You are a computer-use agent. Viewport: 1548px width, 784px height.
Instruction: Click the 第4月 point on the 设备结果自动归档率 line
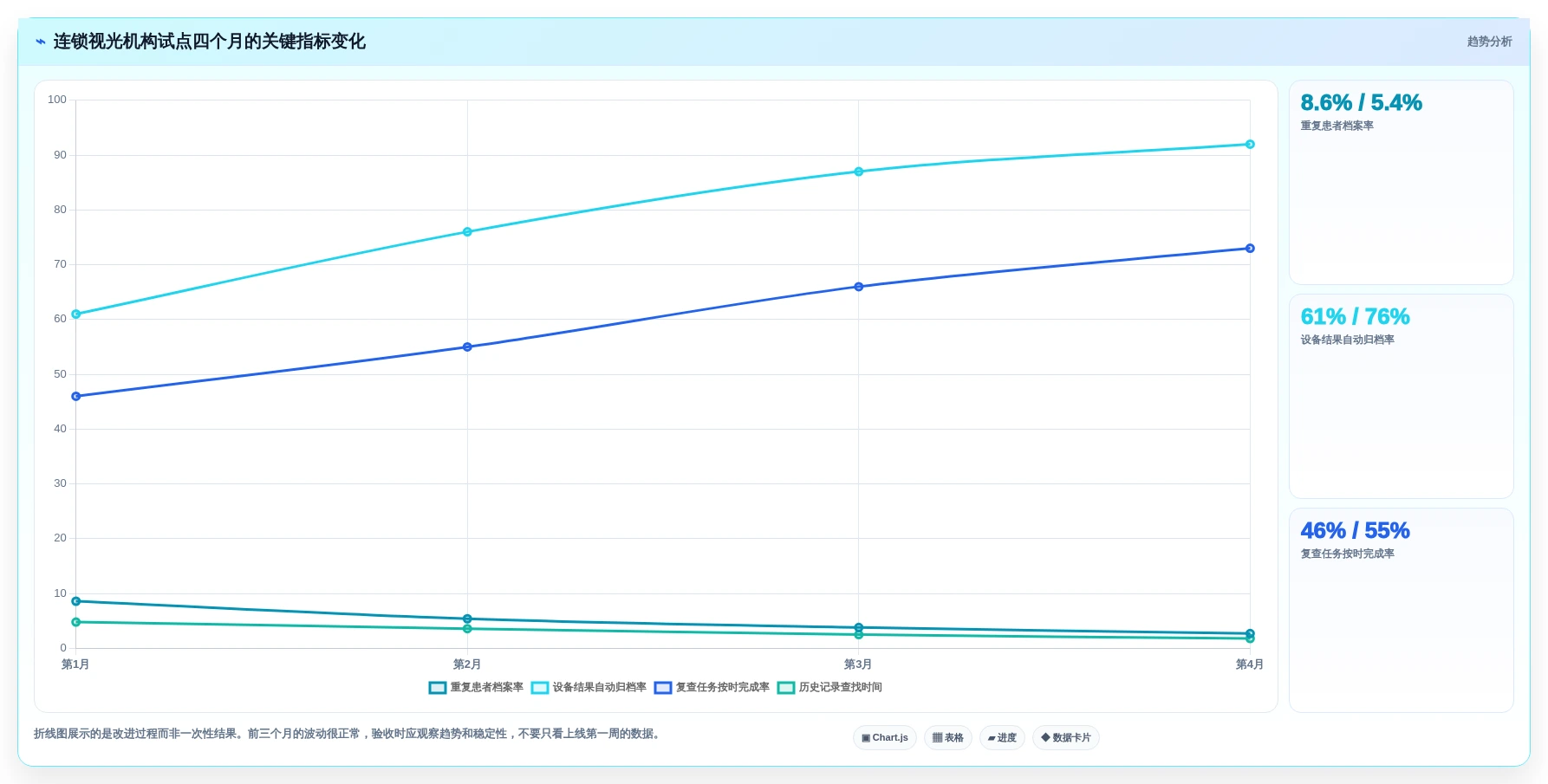click(x=1250, y=145)
